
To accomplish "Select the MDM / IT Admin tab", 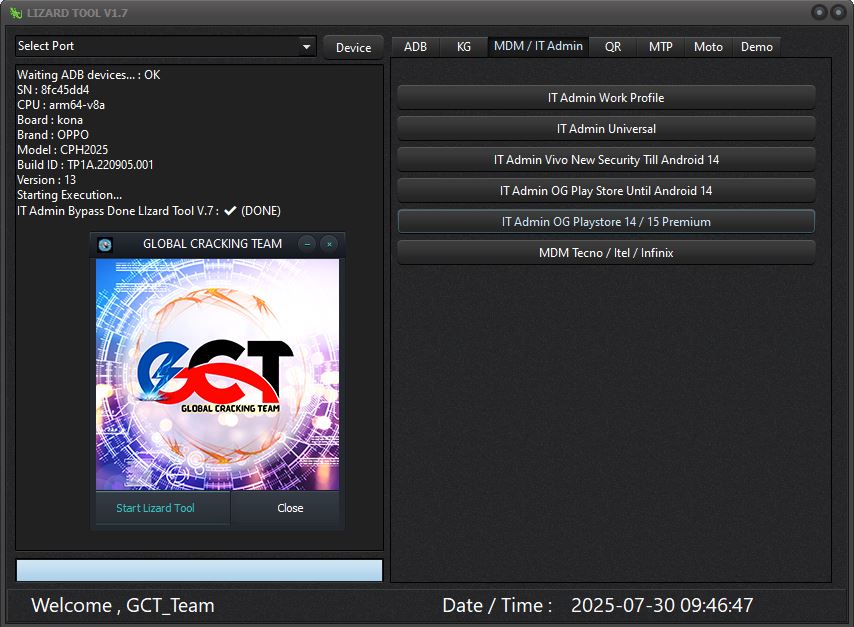I will tap(538, 46).
